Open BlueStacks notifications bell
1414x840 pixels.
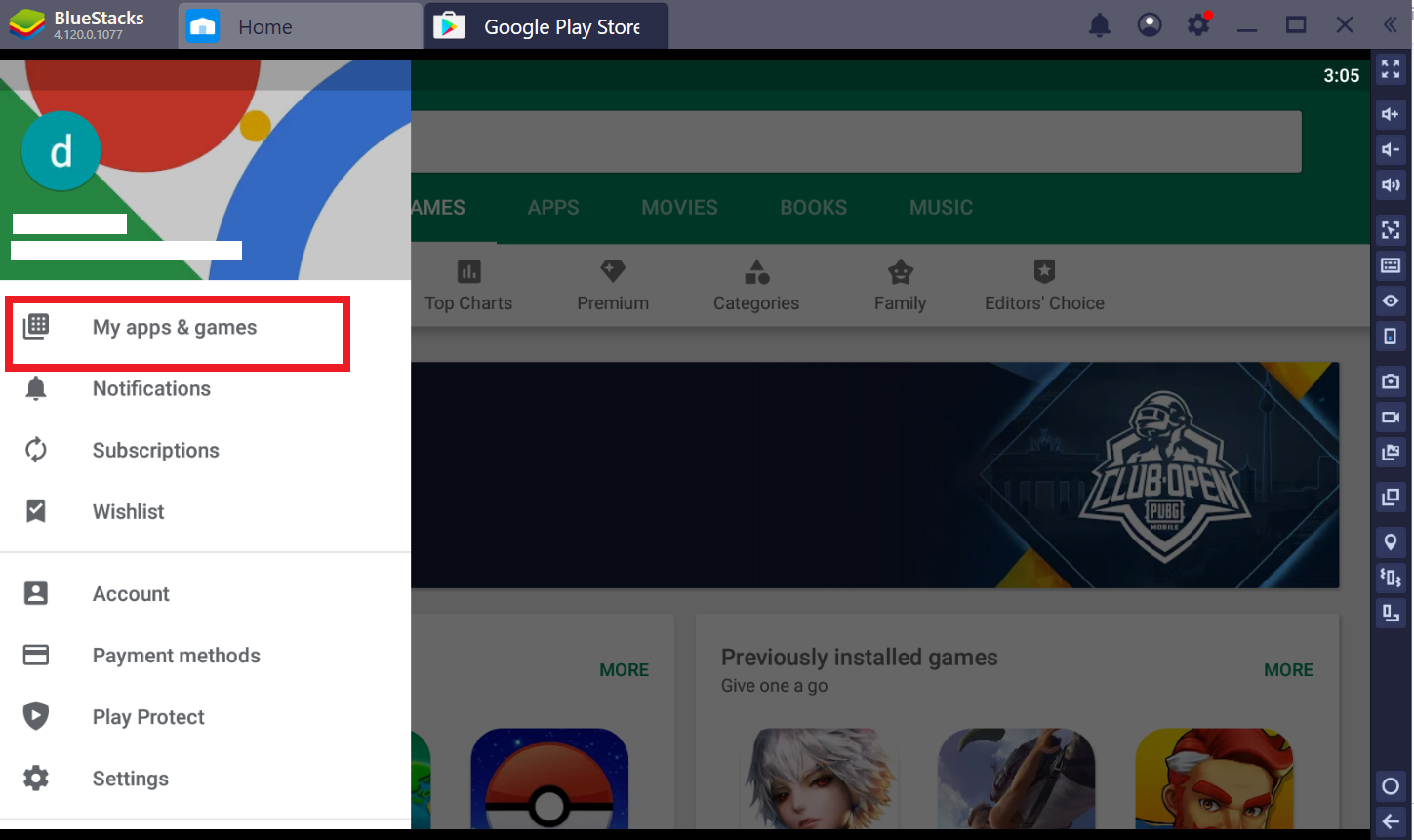[1100, 25]
